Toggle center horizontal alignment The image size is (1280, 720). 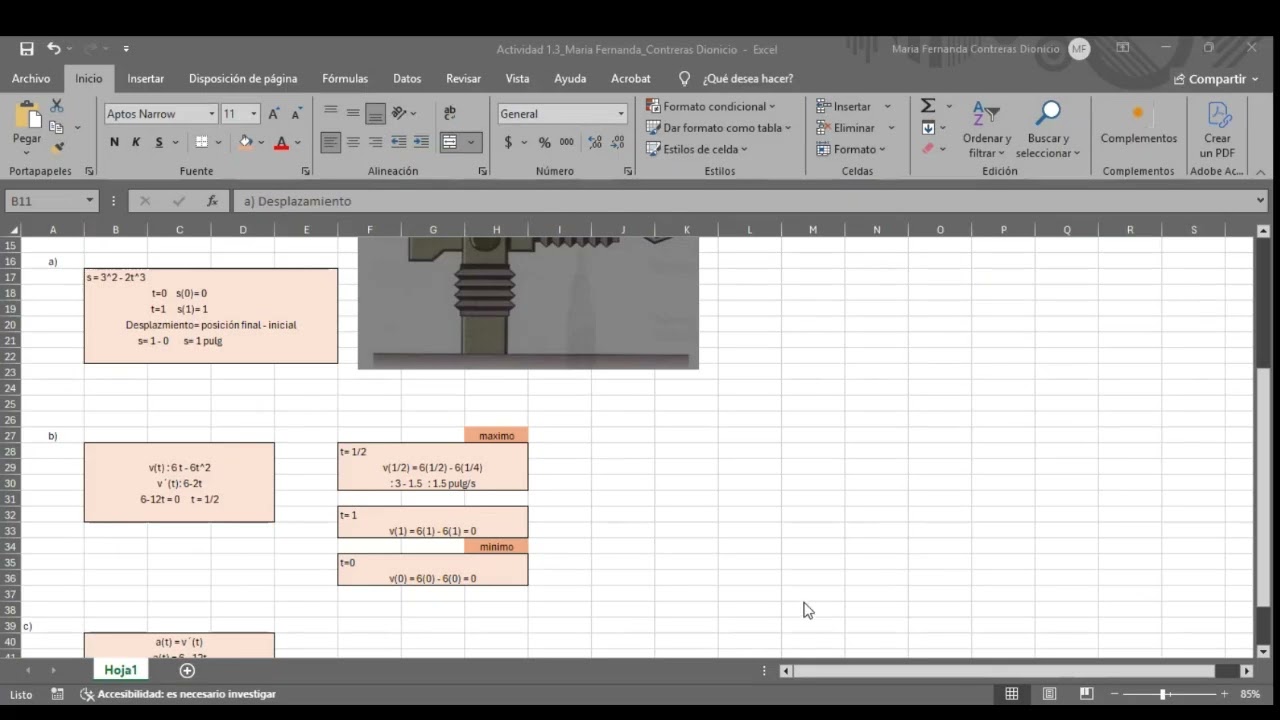353,142
